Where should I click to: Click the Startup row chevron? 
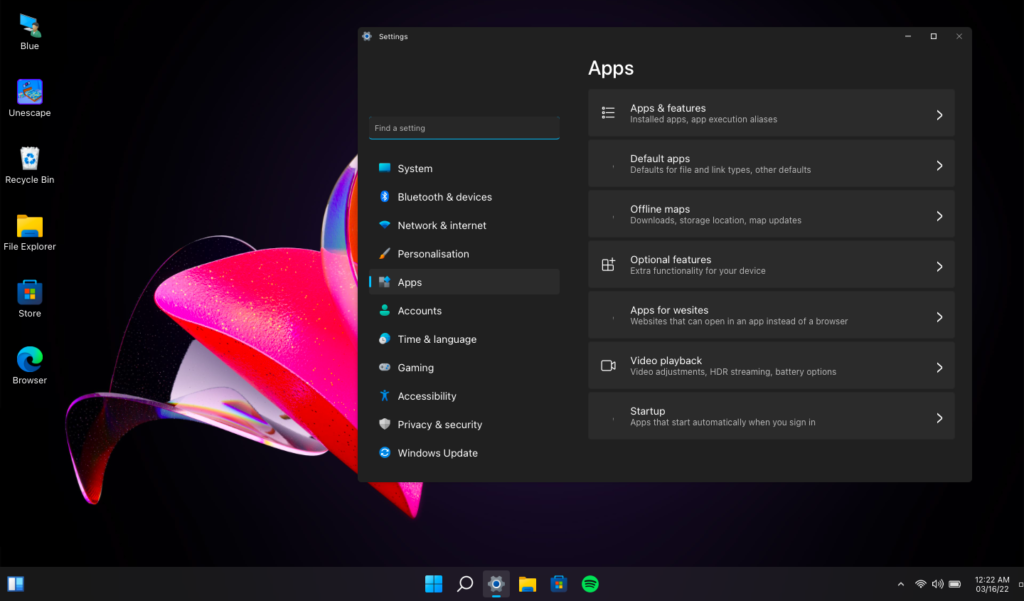click(939, 418)
